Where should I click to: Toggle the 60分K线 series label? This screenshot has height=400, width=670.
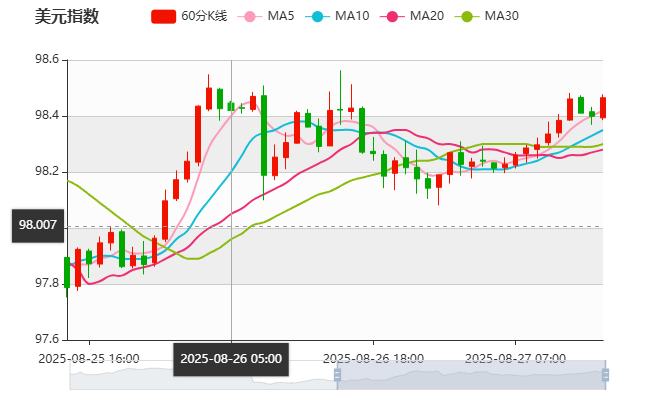coord(205,16)
